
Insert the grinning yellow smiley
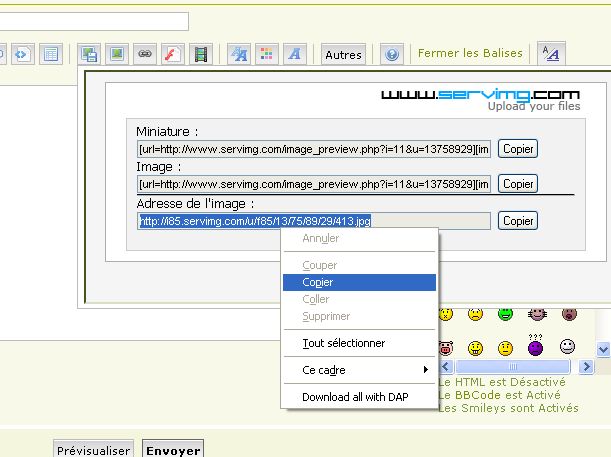pyautogui.click(x=475, y=348)
